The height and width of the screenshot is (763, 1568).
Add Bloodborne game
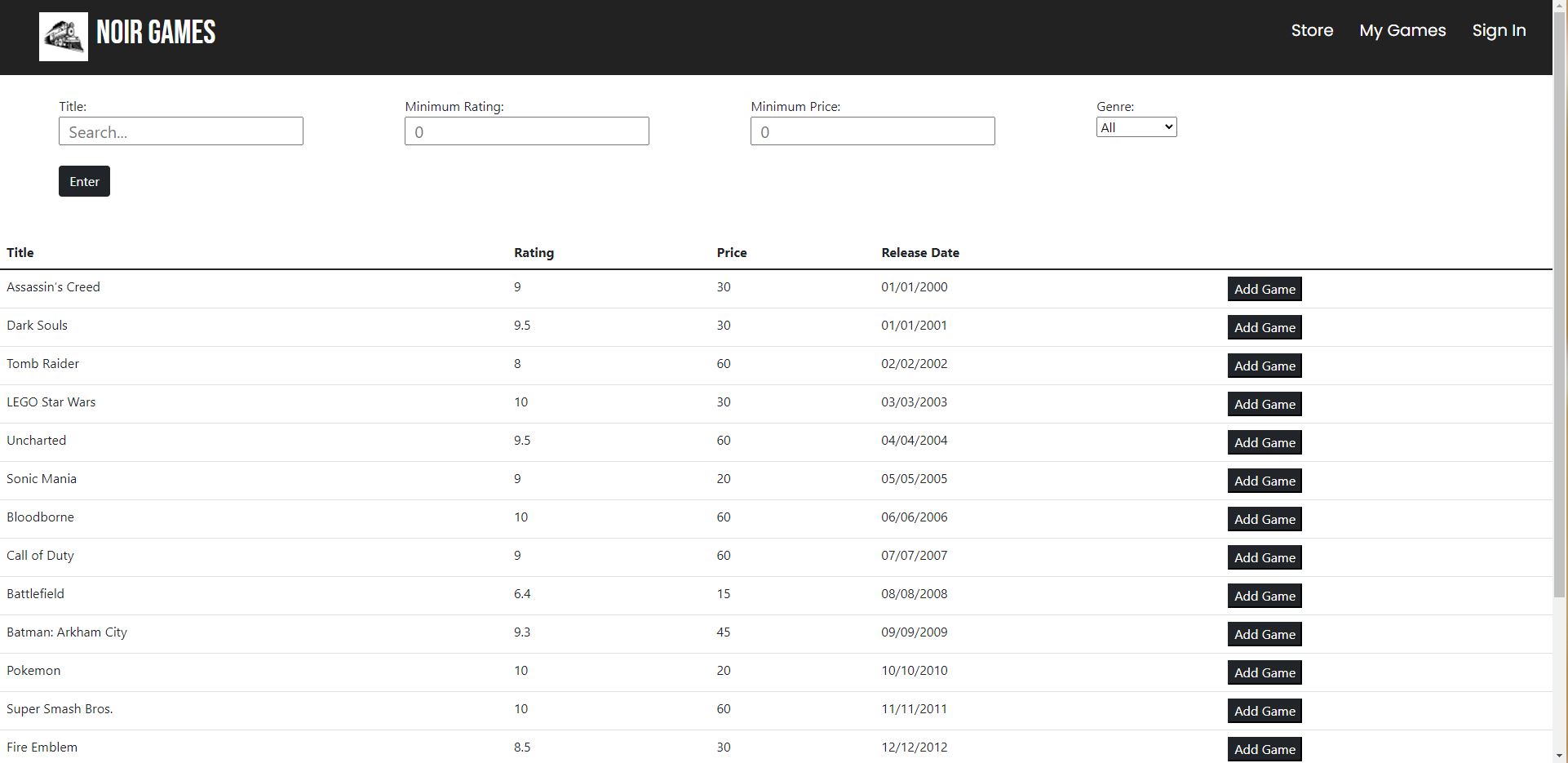pyautogui.click(x=1265, y=519)
